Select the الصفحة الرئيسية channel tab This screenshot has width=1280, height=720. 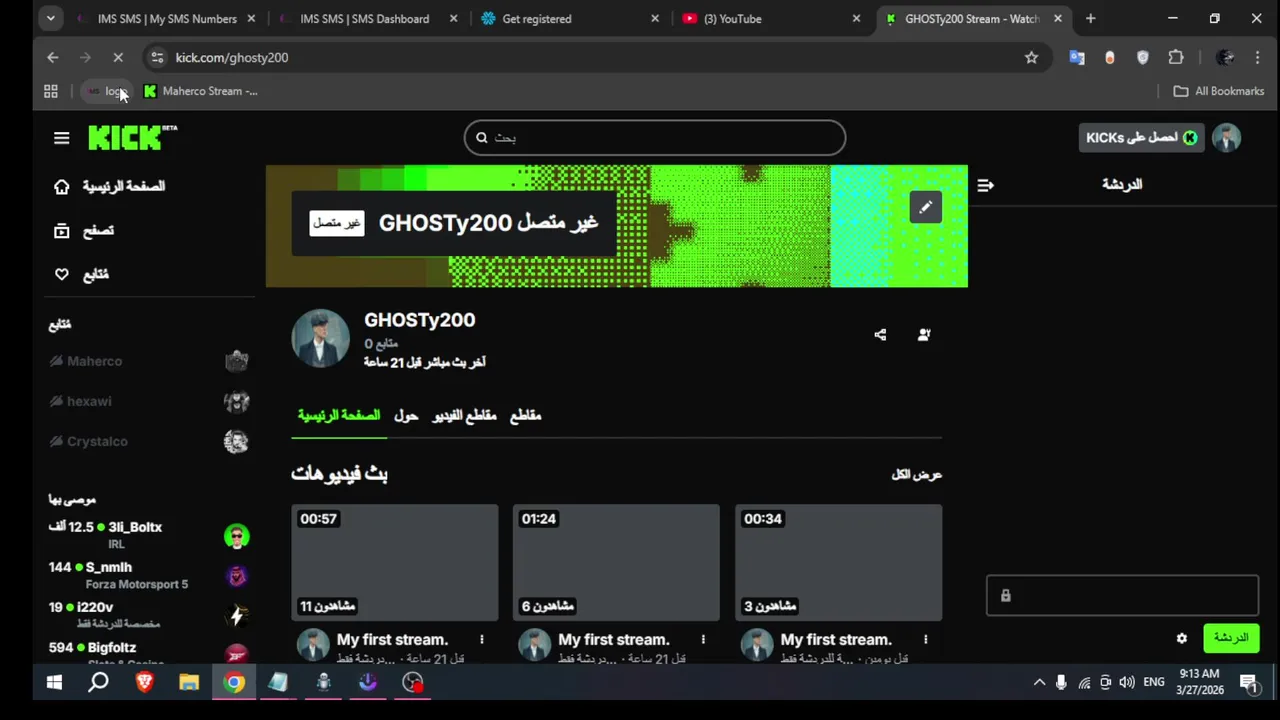pyautogui.click(x=339, y=416)
